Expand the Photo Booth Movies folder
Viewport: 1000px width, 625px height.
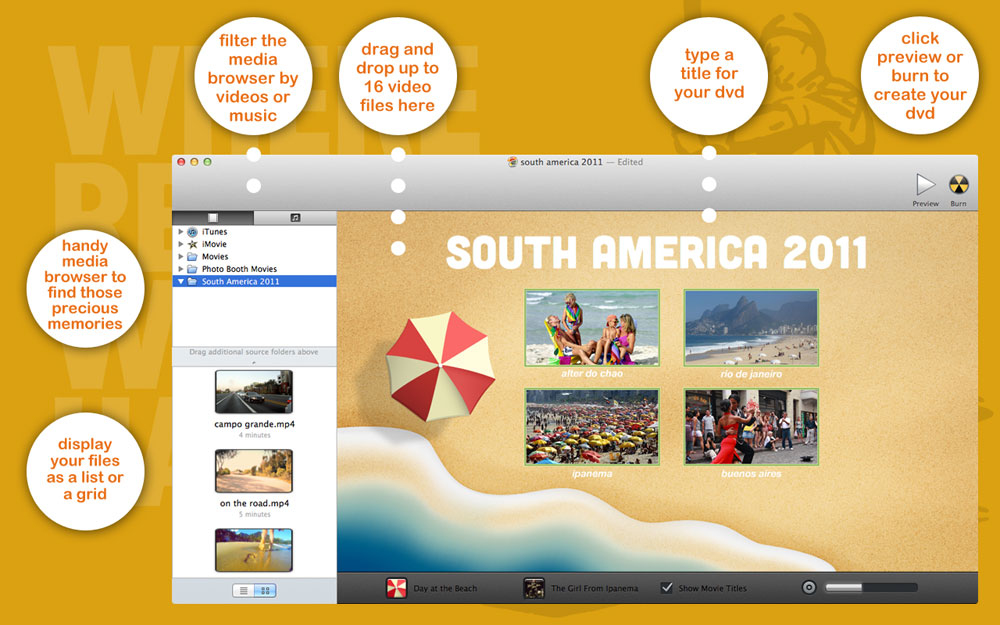[181, 269]
